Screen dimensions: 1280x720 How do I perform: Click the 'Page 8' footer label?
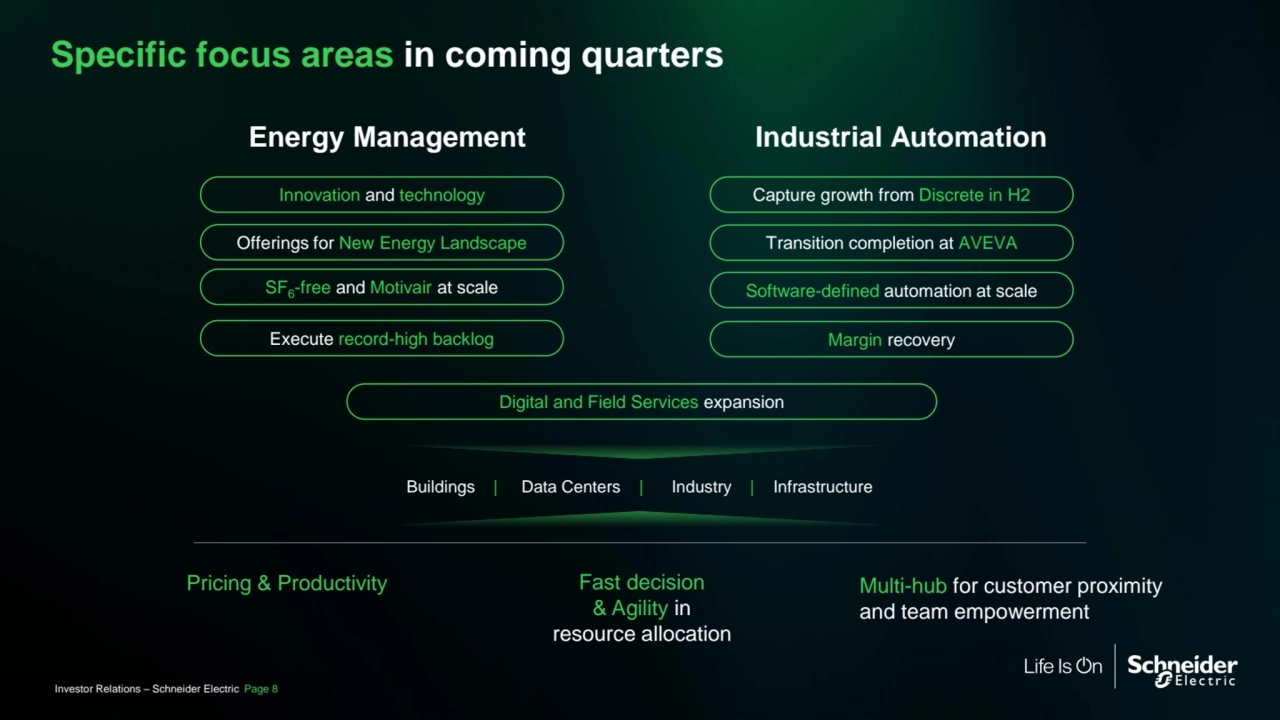click(x=261, y=689)
